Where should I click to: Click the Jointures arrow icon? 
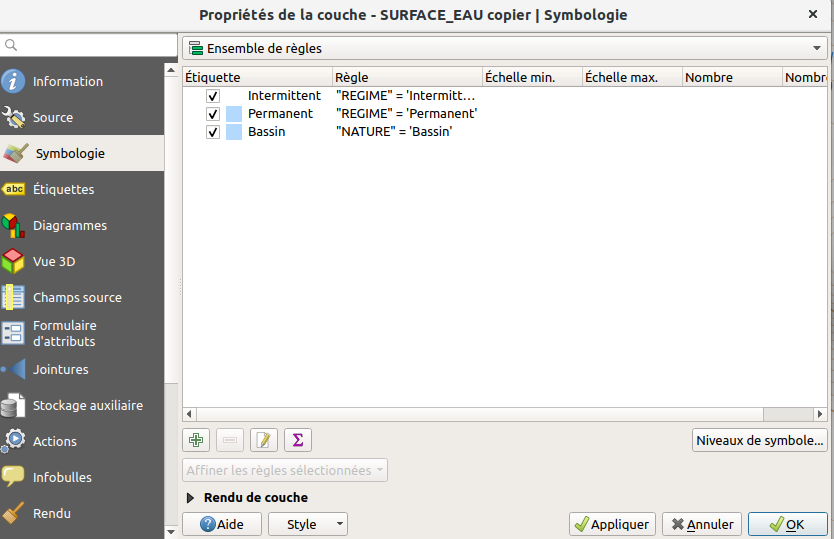point(13,369)
